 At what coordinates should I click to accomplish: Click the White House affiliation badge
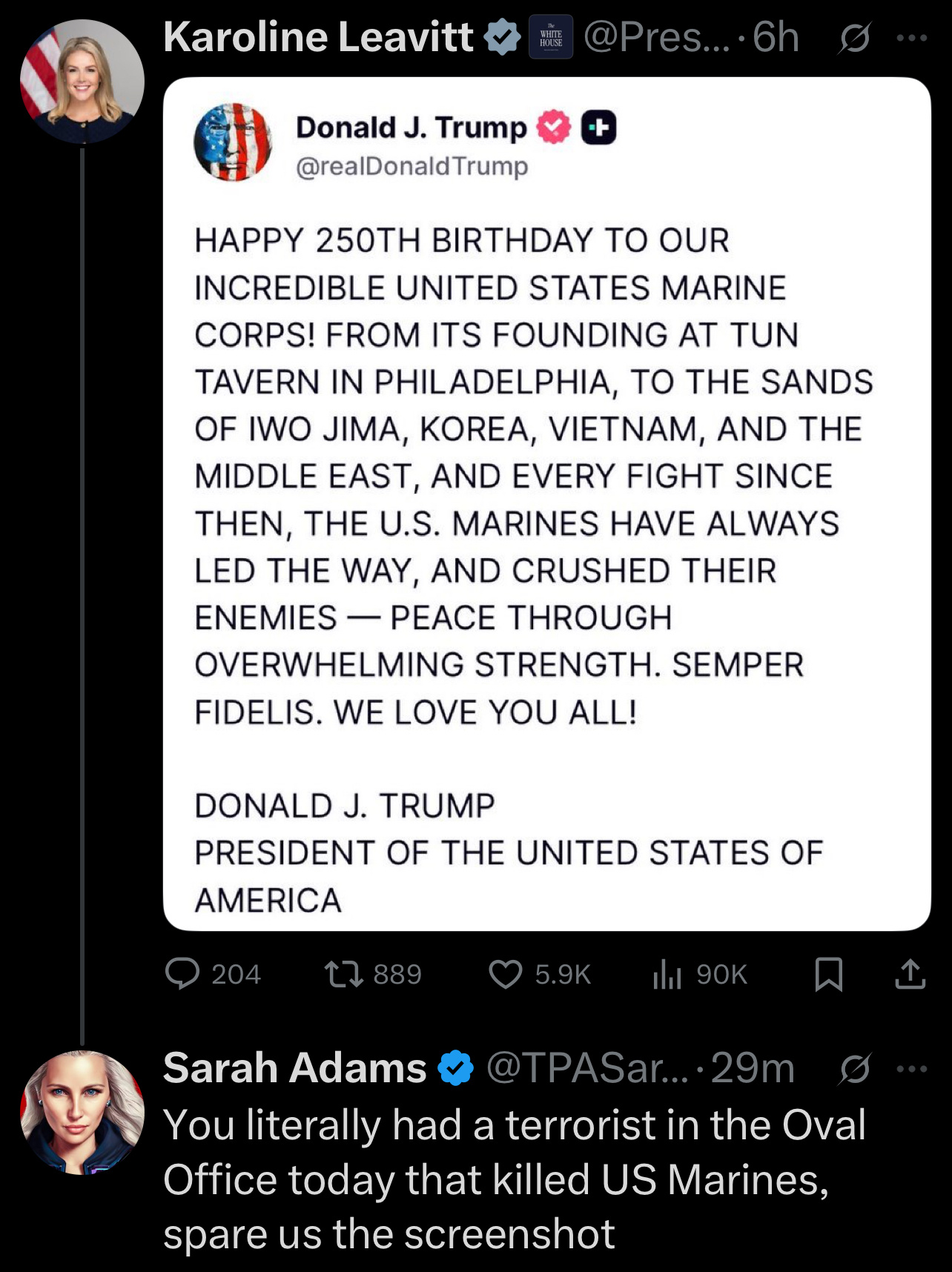(x=551, y=38)
